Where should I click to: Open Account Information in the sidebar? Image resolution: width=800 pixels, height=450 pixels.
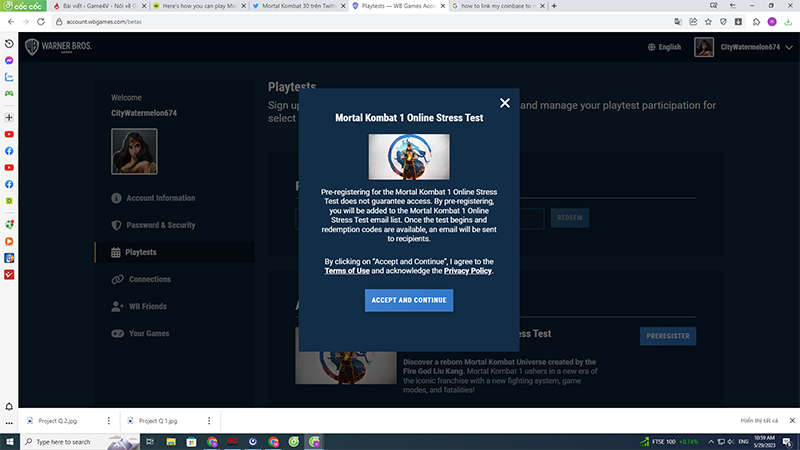[x=161, y=198]
